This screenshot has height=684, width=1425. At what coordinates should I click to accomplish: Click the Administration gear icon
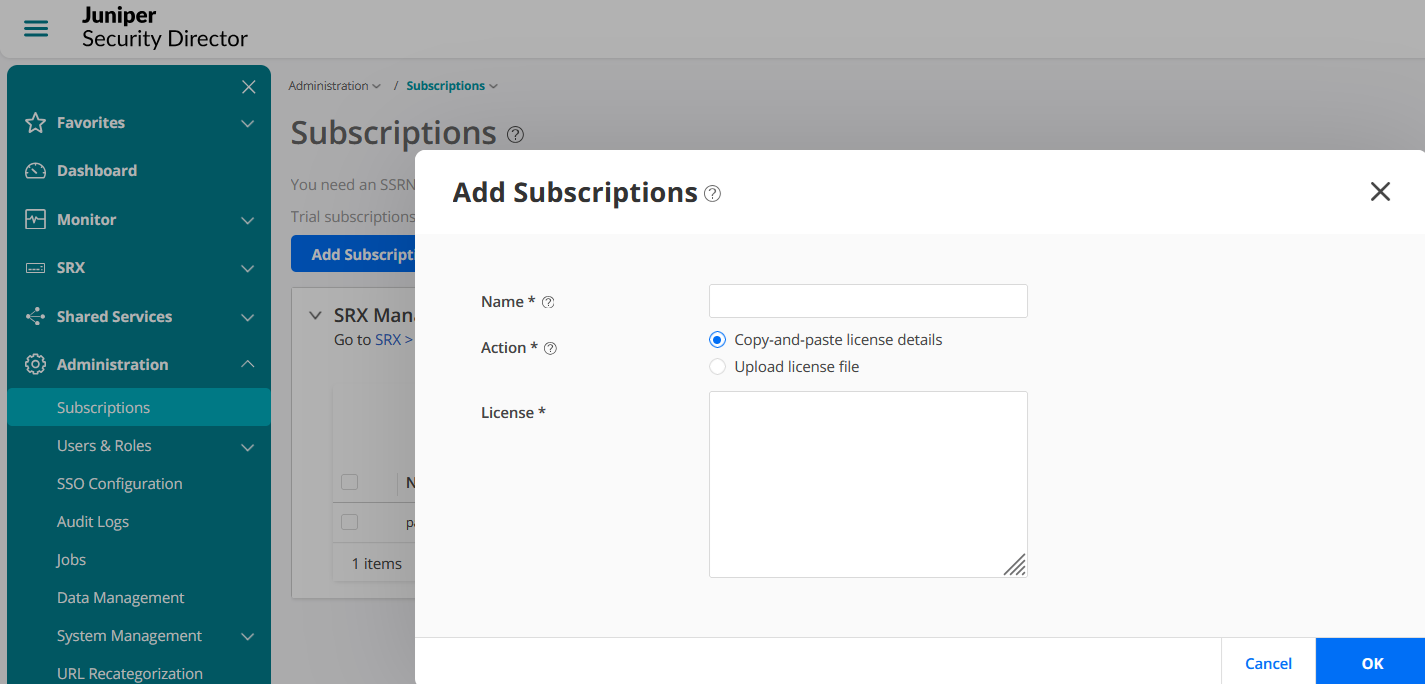[34, 364]
